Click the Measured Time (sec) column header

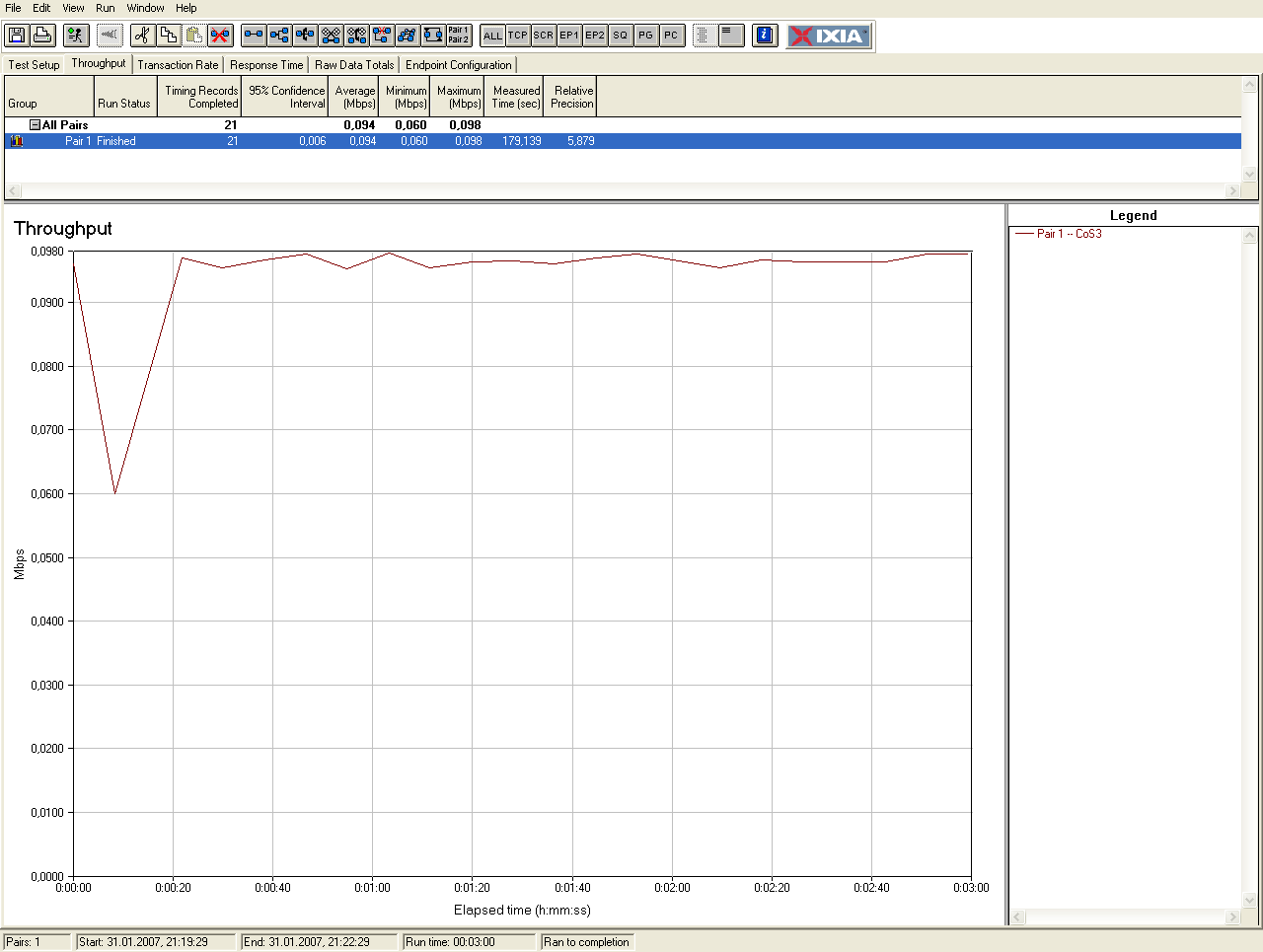click(514, 97)
